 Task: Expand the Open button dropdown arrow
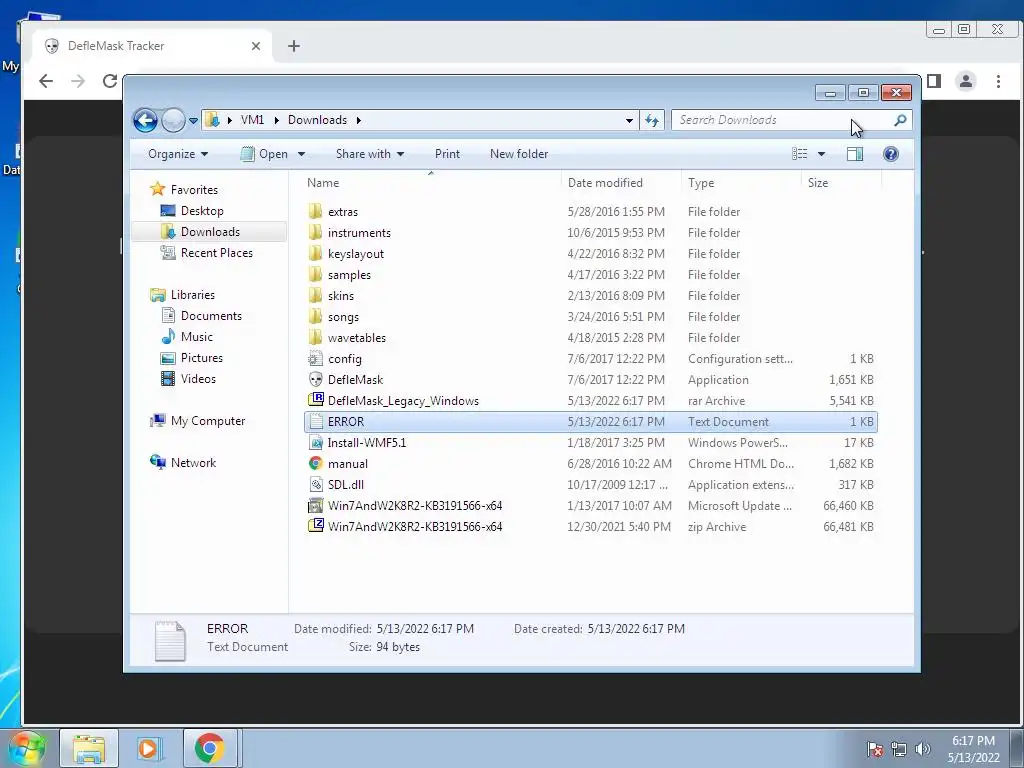click(301, 154)
